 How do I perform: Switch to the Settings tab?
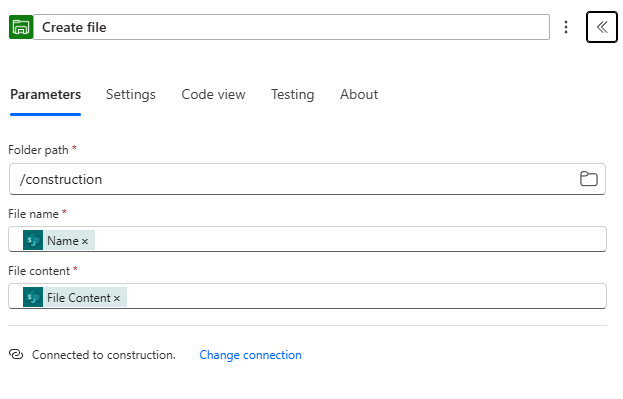(x=131, y=95)
